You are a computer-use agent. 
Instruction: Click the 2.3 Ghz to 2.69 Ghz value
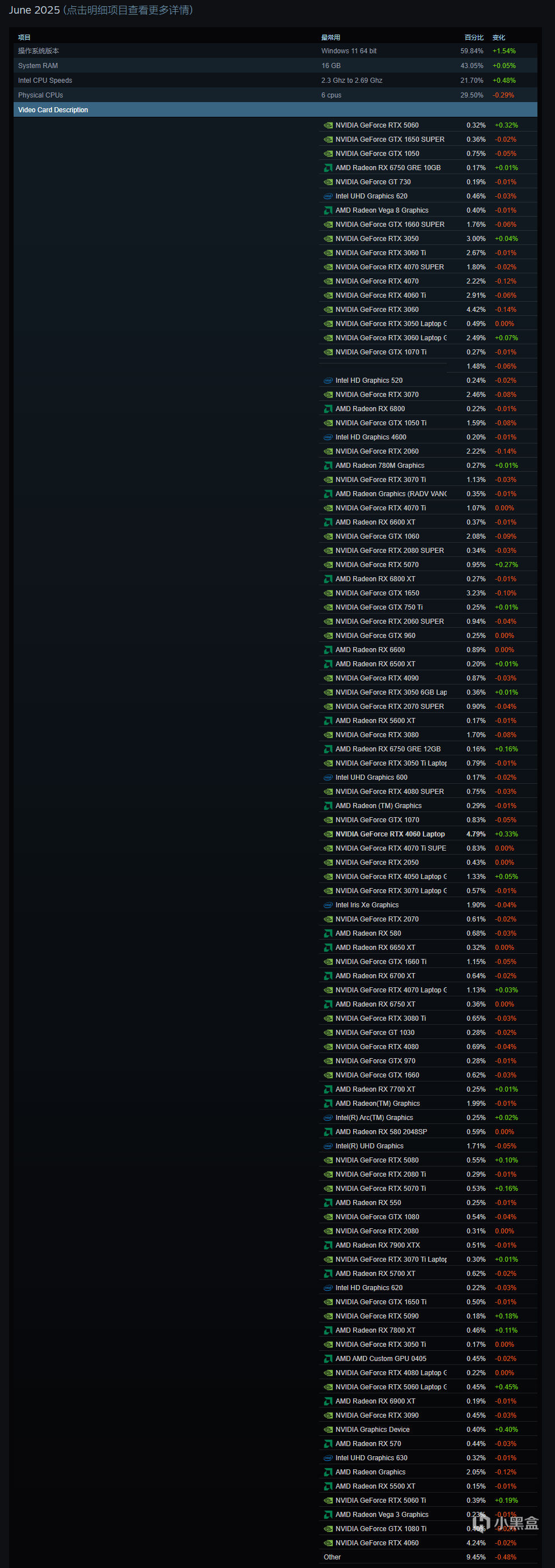351,81
